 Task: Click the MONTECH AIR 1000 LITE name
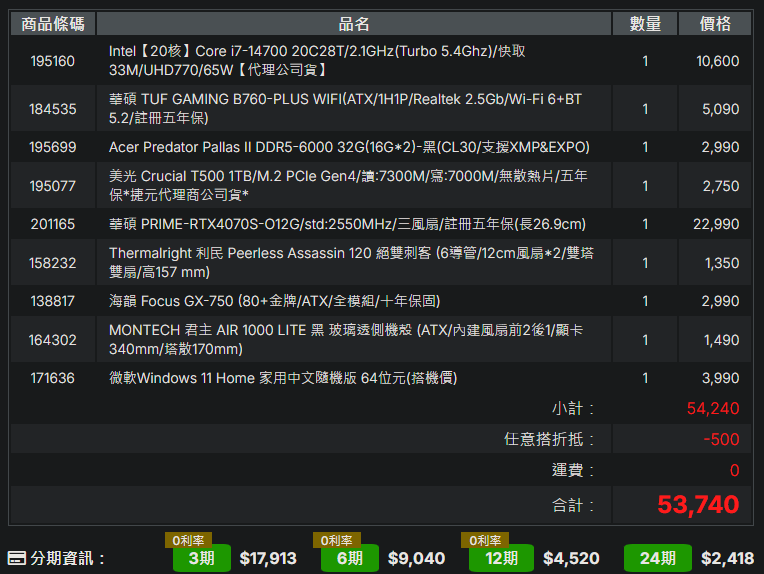[x=346, y=339]
